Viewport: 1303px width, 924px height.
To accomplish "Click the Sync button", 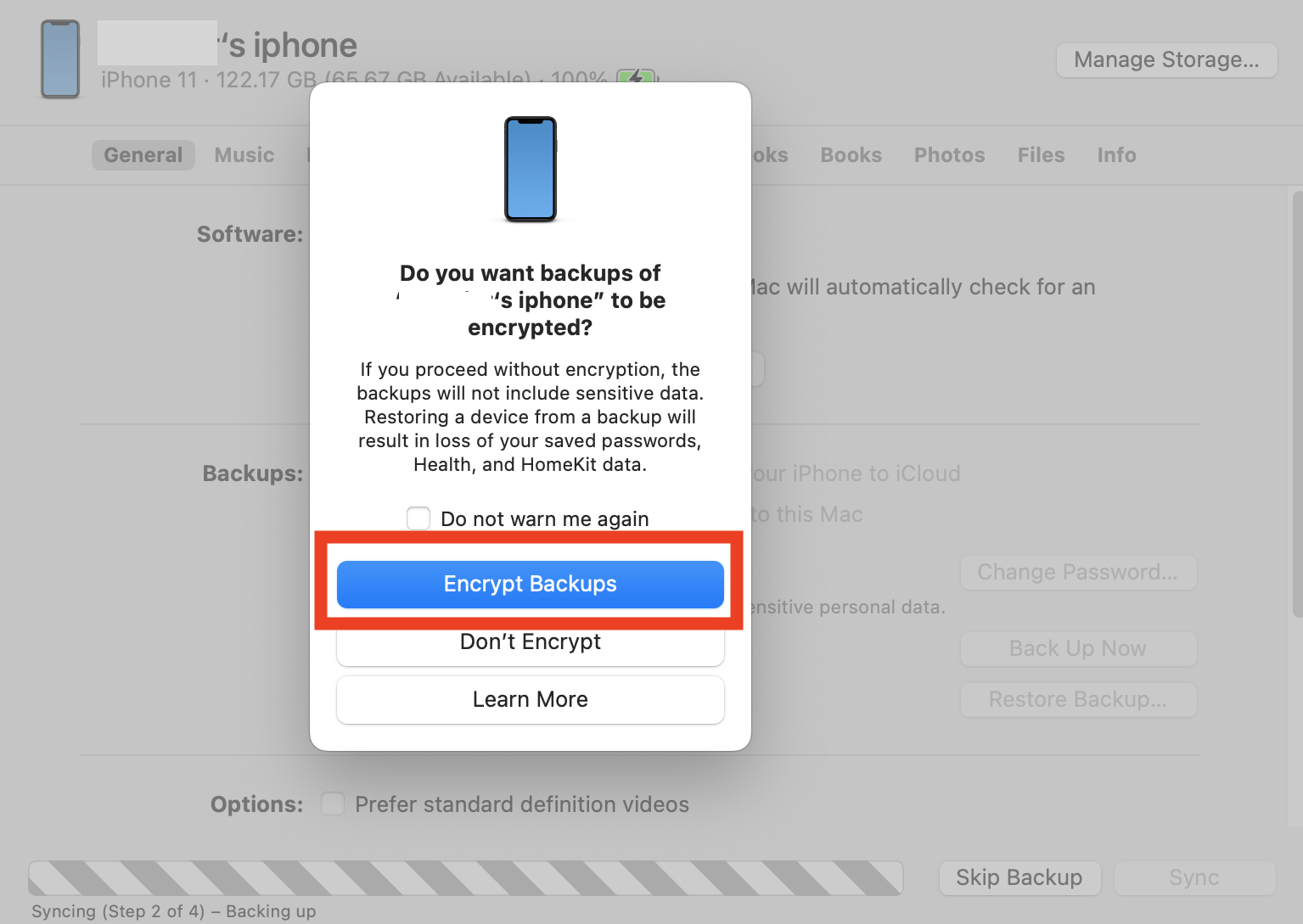I will click(x=1194, y=877).
